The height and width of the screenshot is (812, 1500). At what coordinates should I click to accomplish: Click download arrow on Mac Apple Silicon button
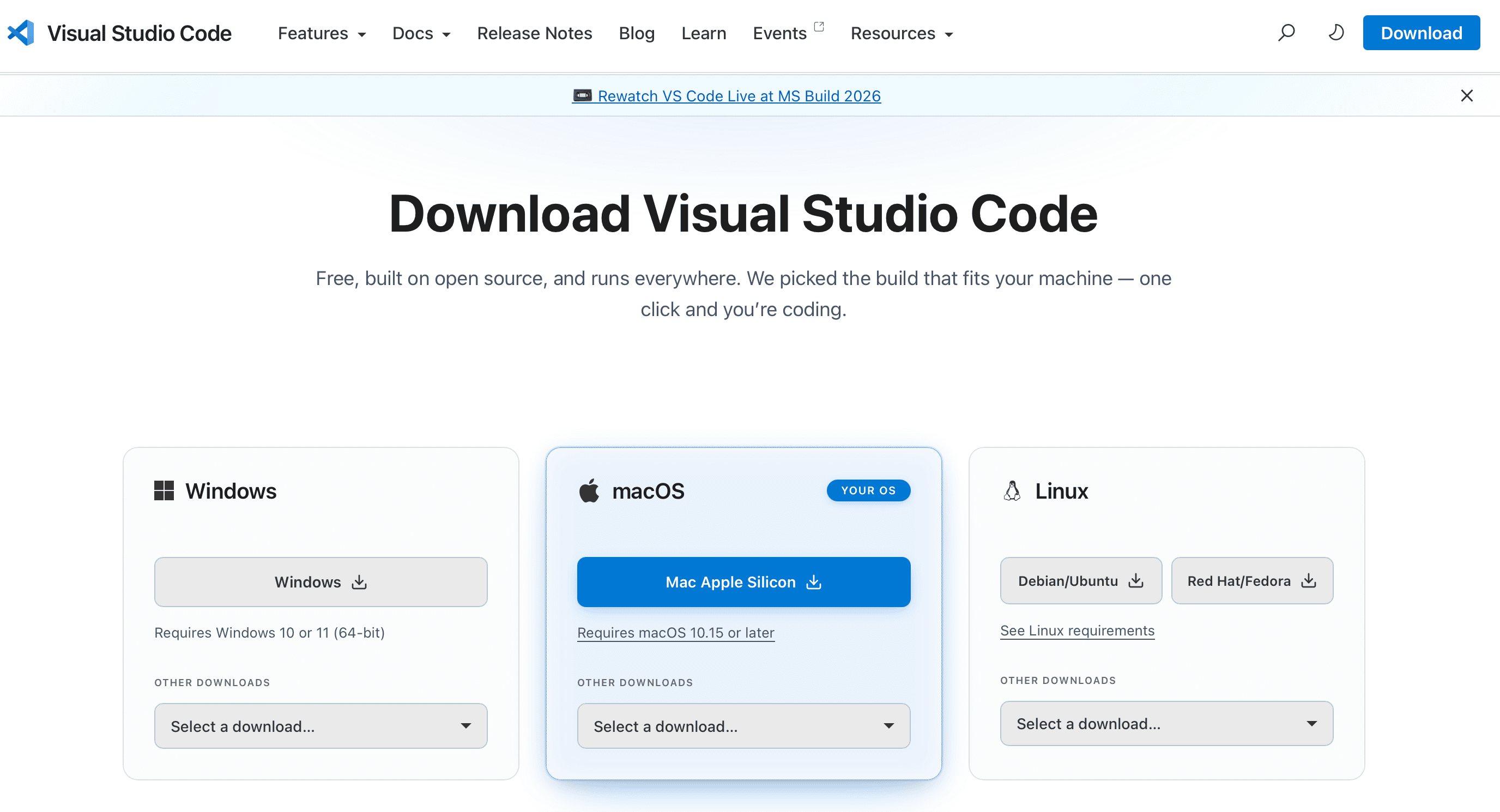[x=813, y=582]
